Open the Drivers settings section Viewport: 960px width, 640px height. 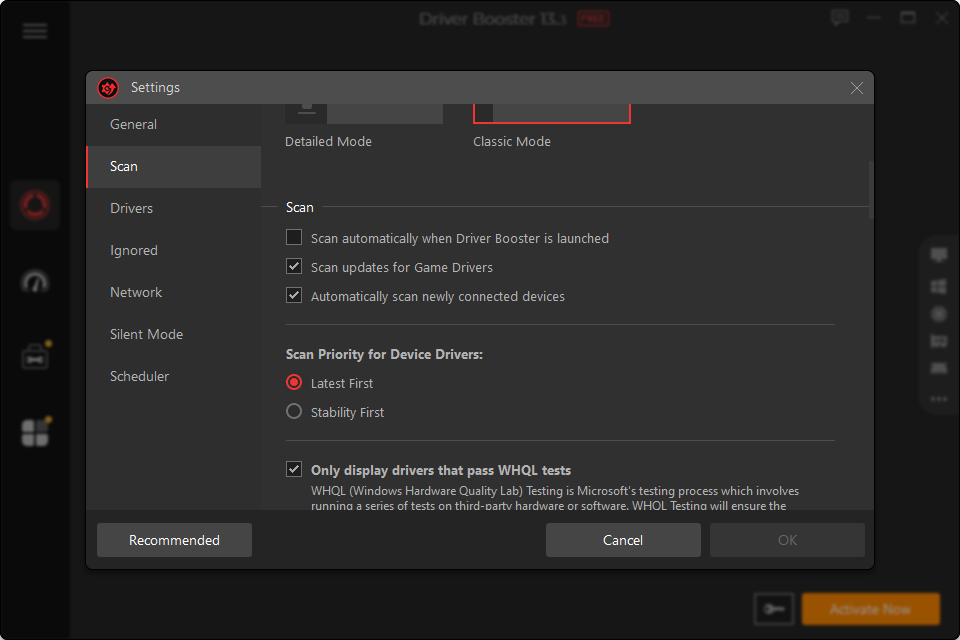click(174, 208)
